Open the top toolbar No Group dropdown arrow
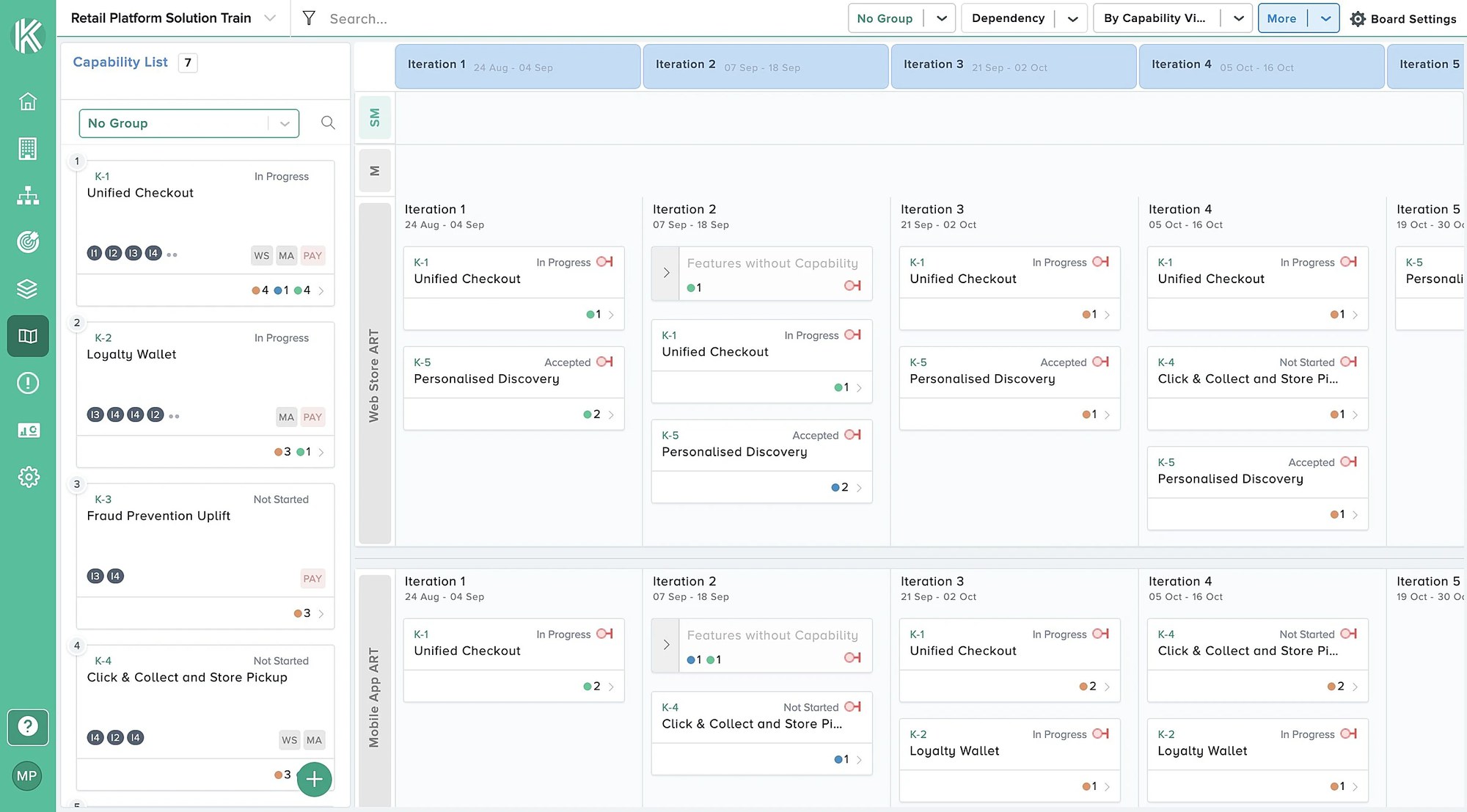Image resolution: width=1467 pixels, height=812 pixels. click(941, 18)
